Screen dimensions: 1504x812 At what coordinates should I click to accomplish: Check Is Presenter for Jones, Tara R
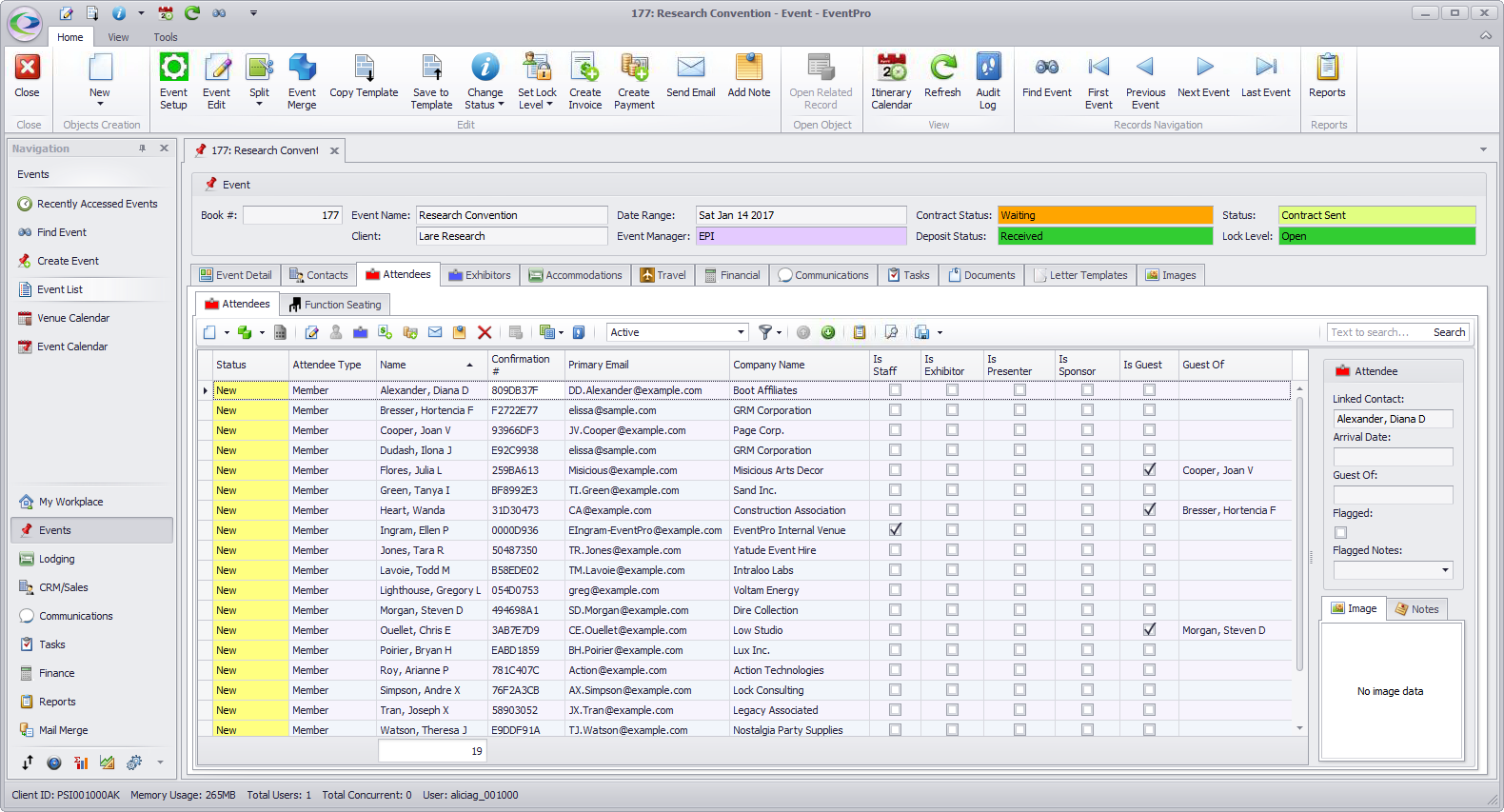(x=1019, y=550)
